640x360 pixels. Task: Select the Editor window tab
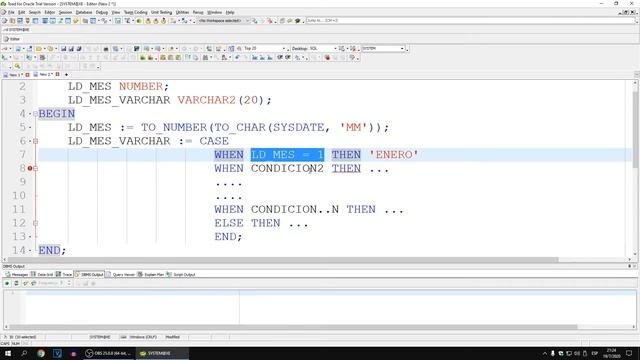[12, 39]
